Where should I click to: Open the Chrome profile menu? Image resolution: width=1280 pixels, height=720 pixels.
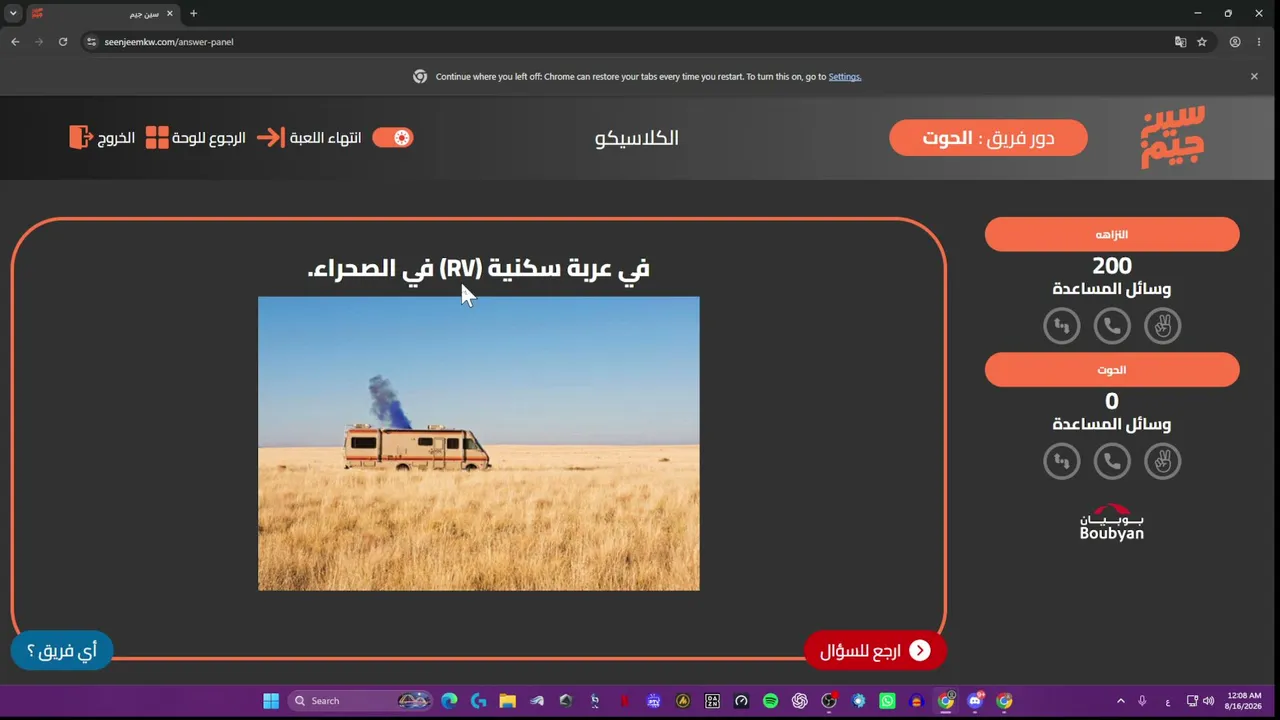1235,42
